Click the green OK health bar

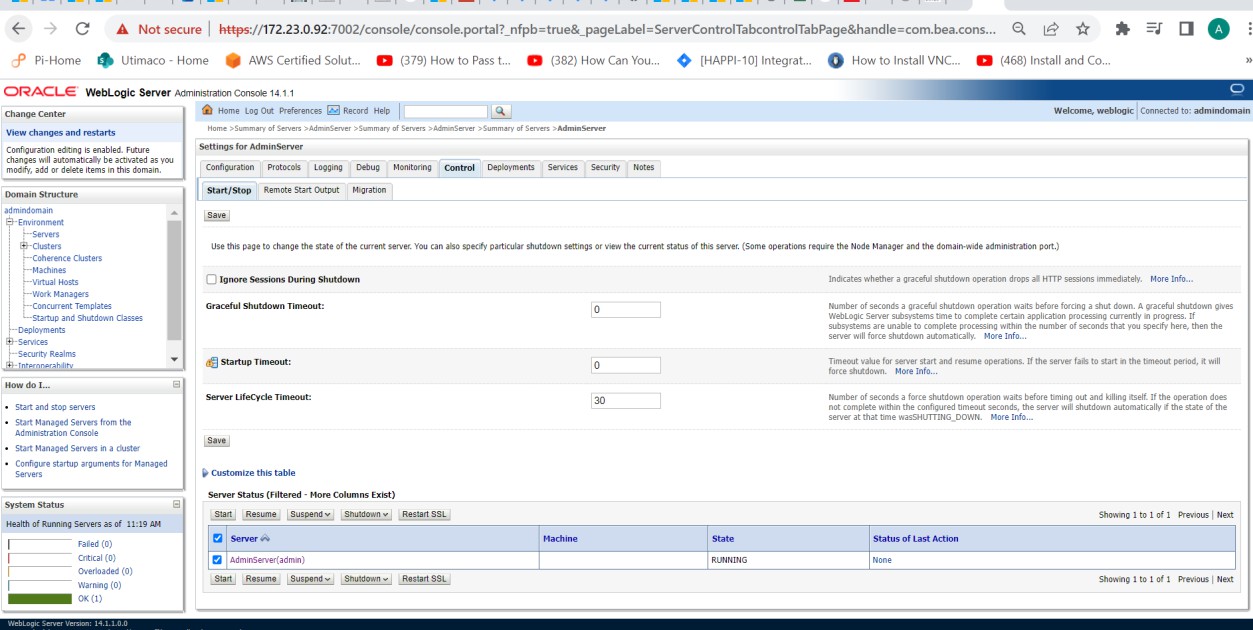pyautogui.click(x=40, y=598)
